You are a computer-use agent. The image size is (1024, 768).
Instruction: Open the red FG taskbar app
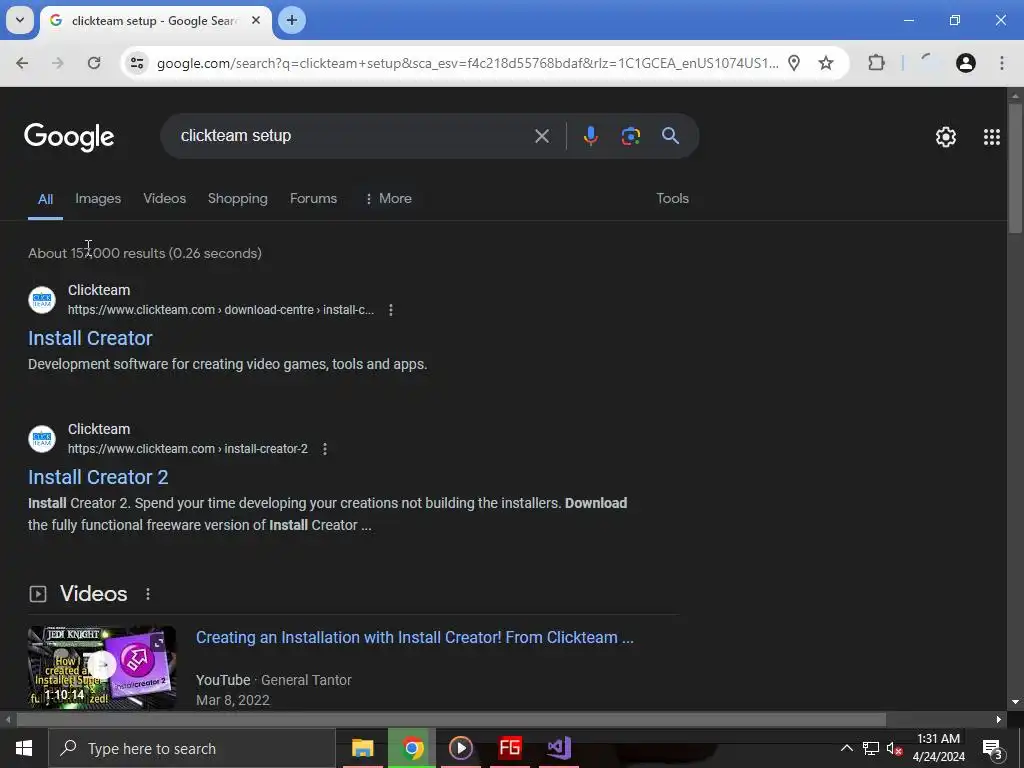(510, 748)
